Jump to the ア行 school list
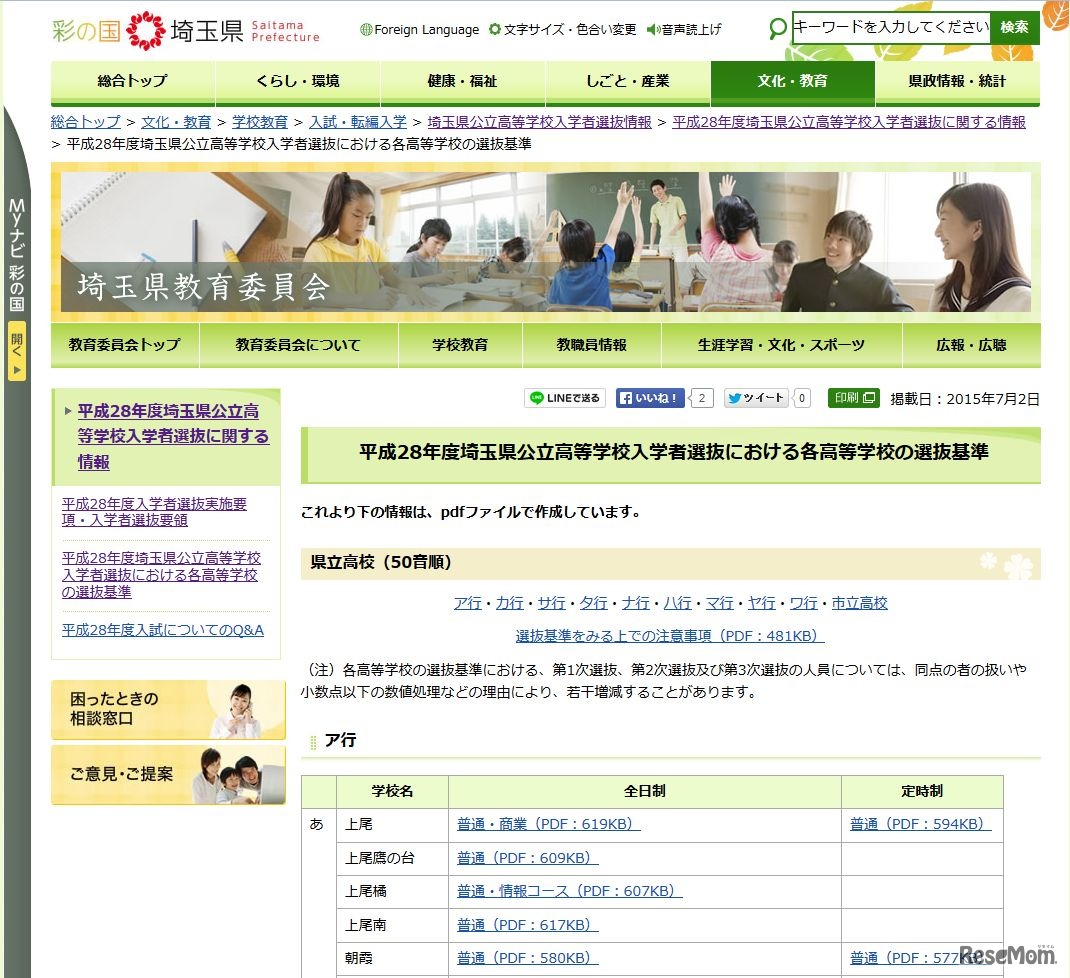 466,602
